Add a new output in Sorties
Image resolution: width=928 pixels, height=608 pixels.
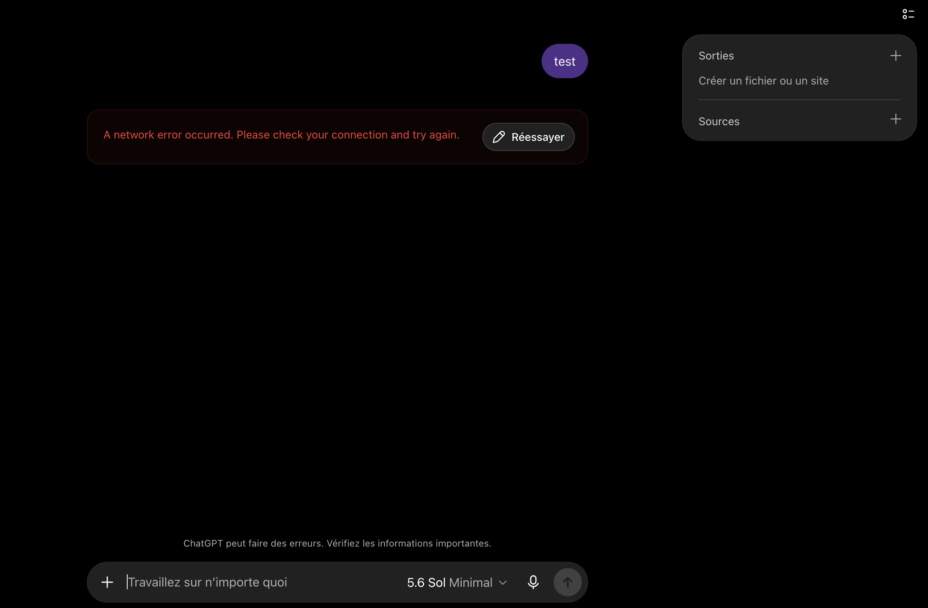click(x=895, y=56)
